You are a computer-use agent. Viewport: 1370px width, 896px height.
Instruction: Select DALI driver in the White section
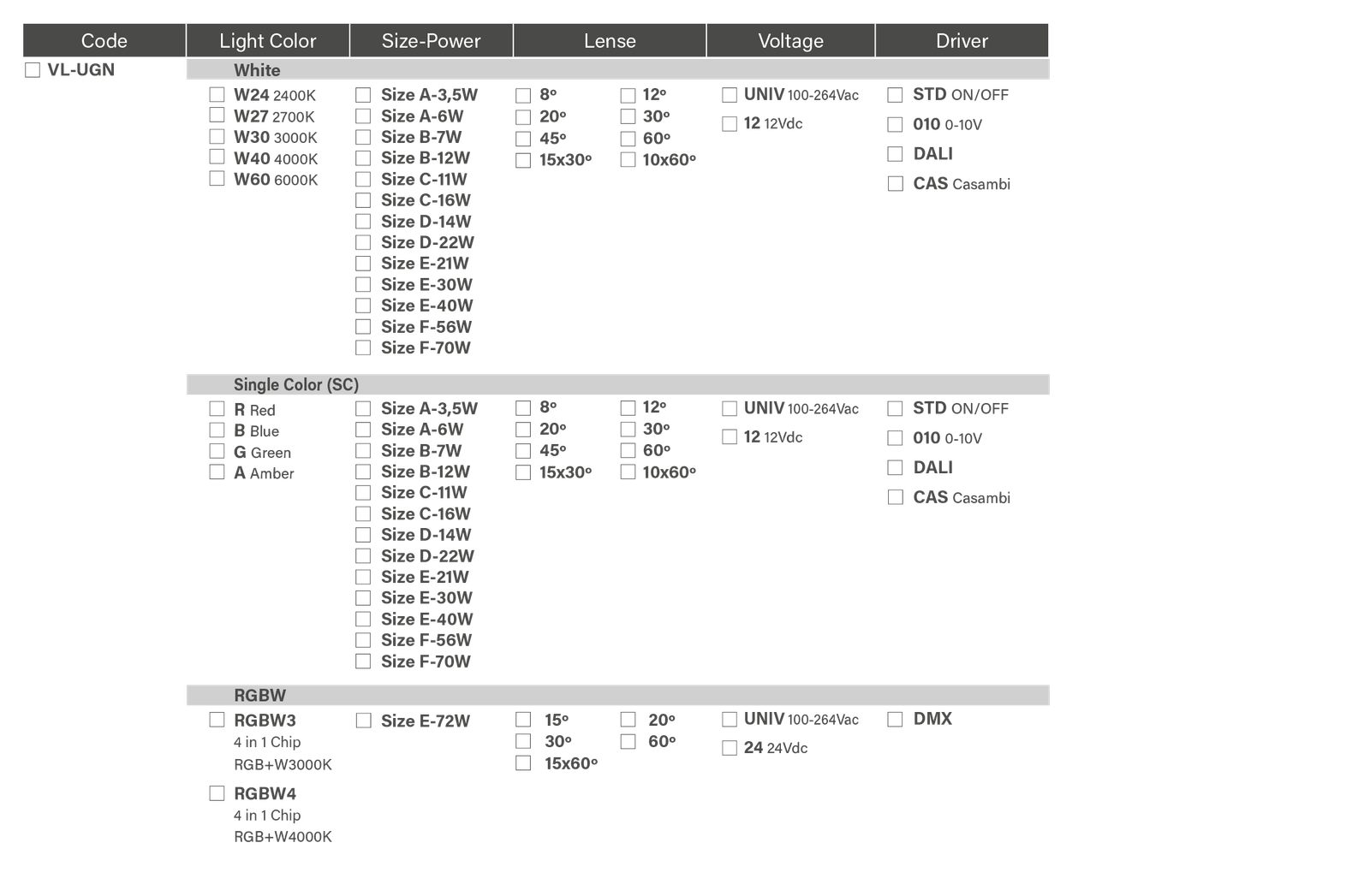[x=895, y=154]
